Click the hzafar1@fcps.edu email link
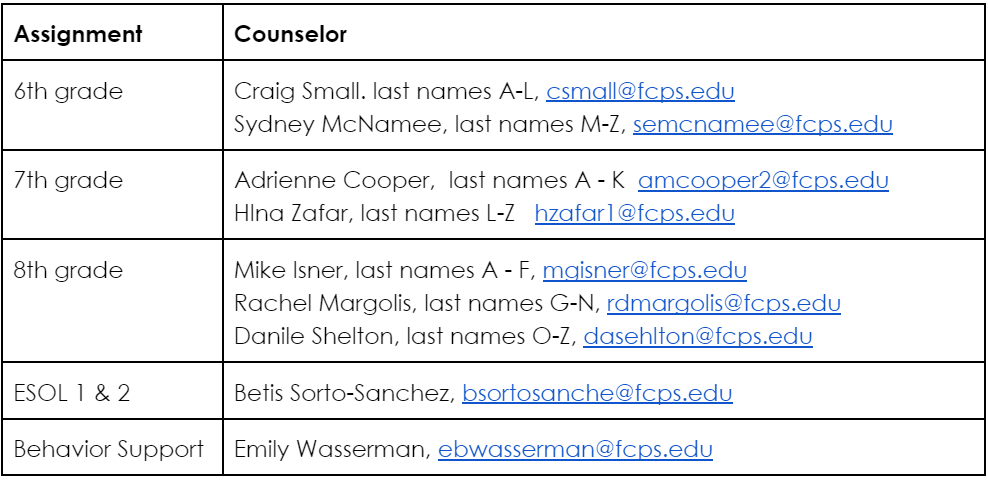This screenshot has height=480, width=988. coord(634,213)
